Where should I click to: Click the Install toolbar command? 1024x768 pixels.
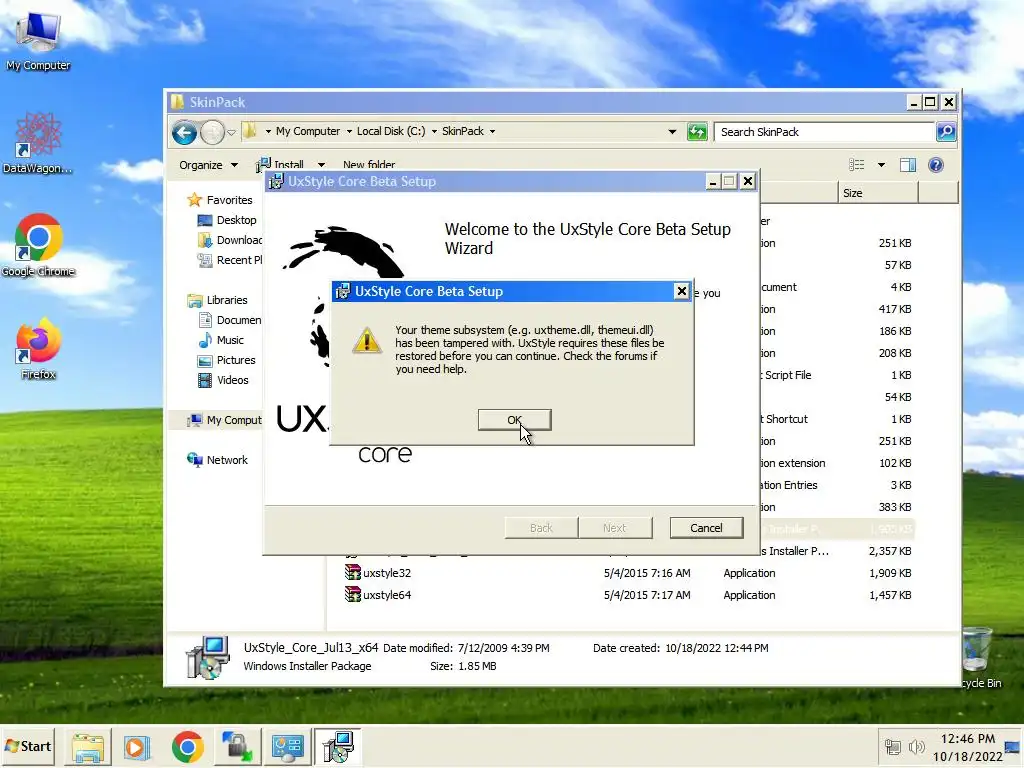tap(281, 165)
